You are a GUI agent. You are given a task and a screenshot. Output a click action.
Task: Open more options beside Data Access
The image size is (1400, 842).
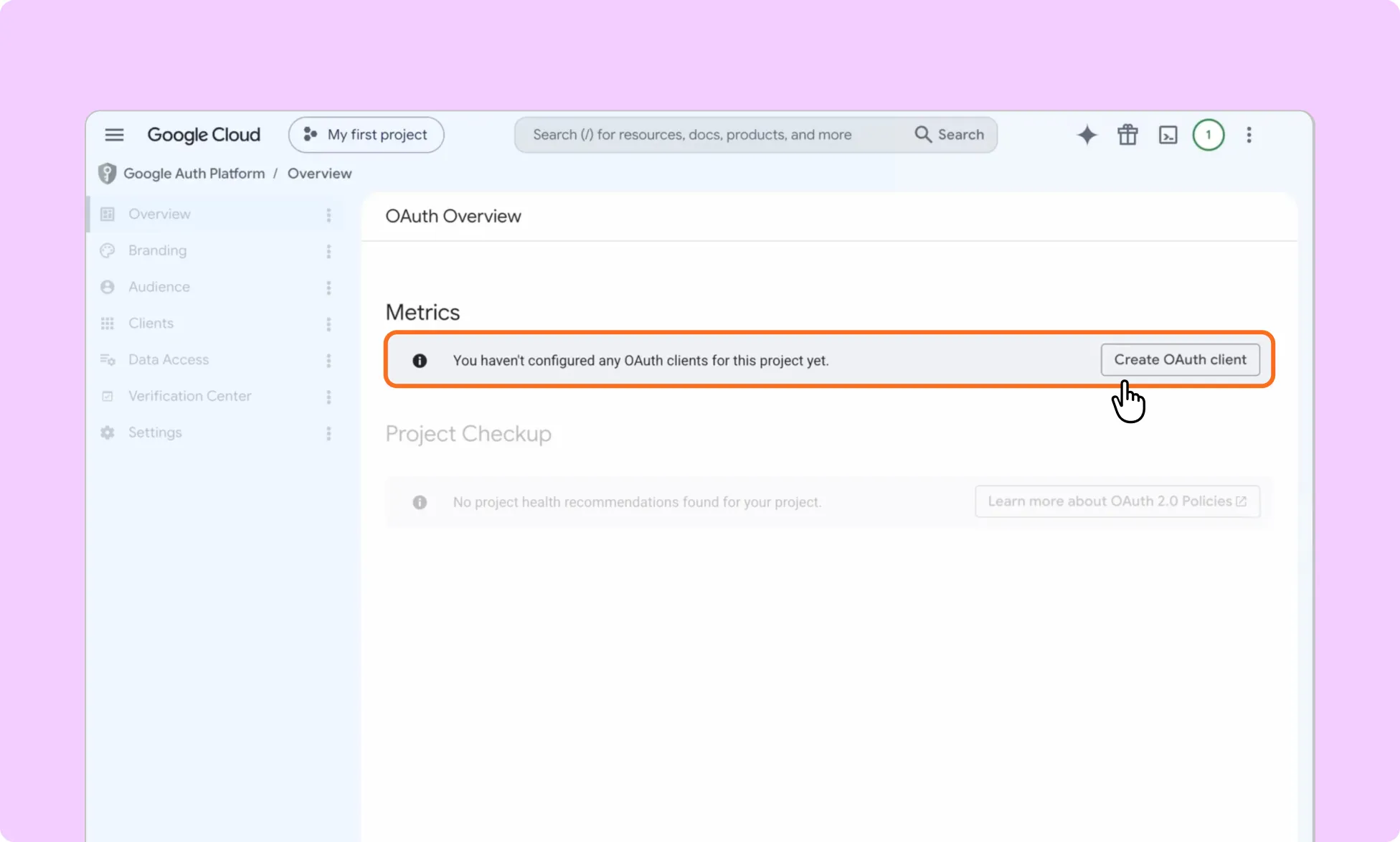coord(328,360)
